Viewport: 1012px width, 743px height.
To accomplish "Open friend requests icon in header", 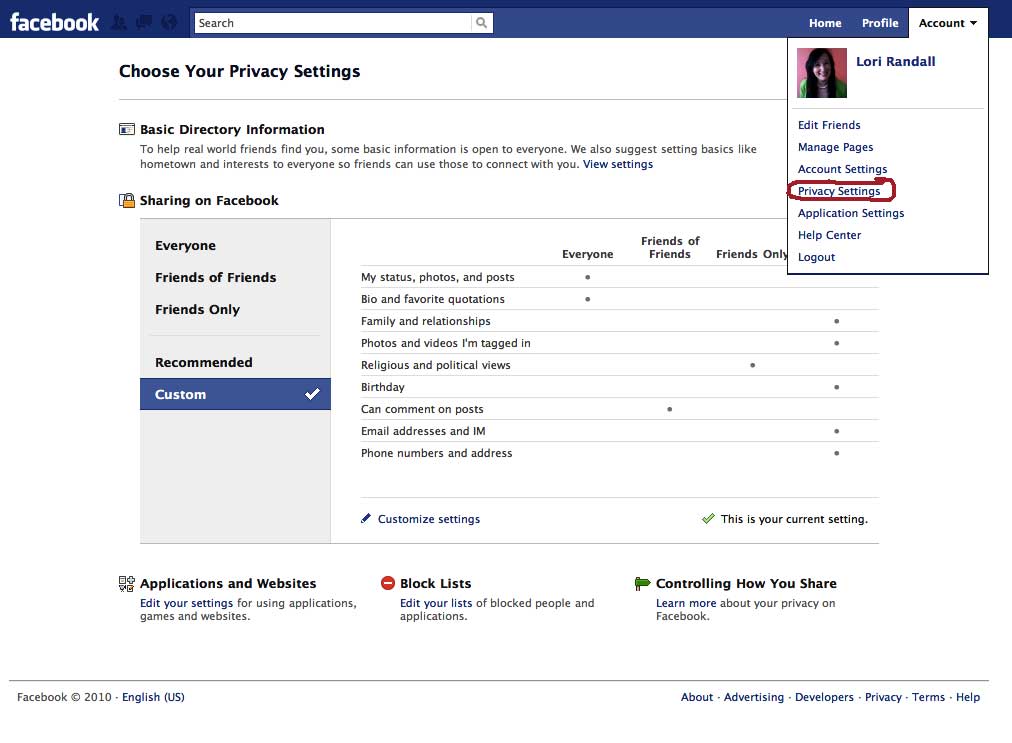I will coord(120,22).
